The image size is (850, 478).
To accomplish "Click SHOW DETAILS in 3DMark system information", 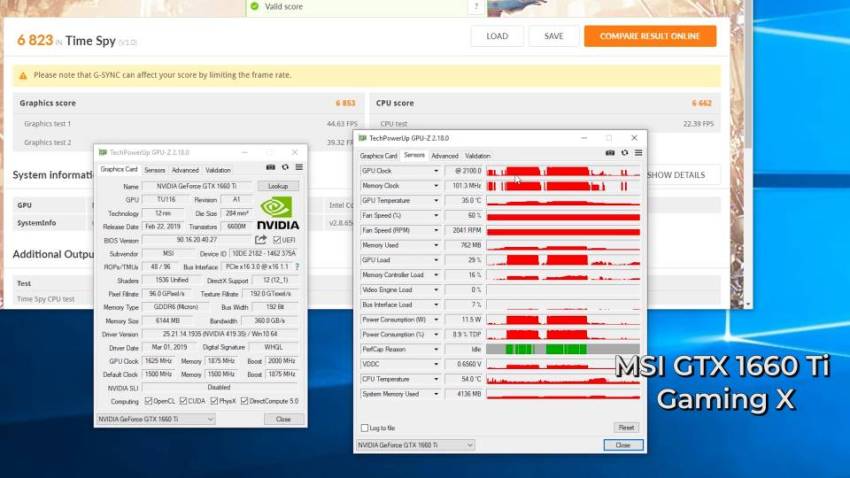I will (x=676, y=175).
